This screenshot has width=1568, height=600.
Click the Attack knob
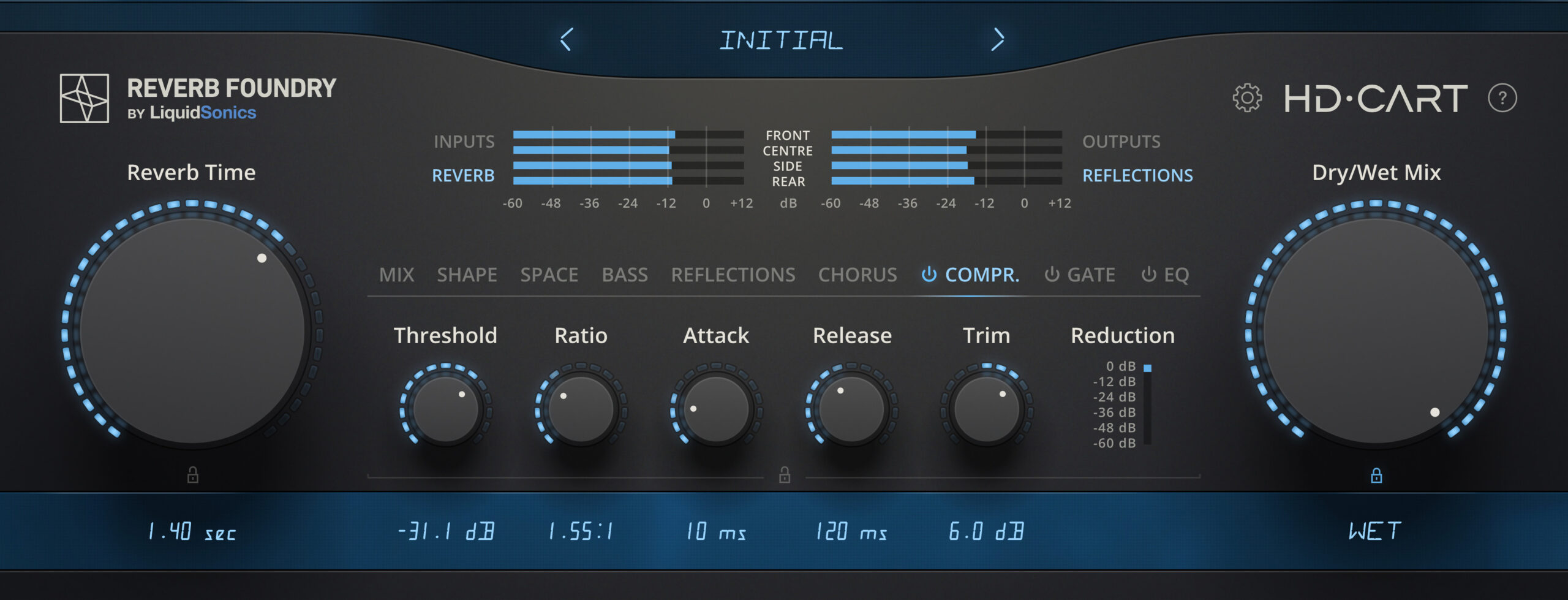(x=716, y=409)
